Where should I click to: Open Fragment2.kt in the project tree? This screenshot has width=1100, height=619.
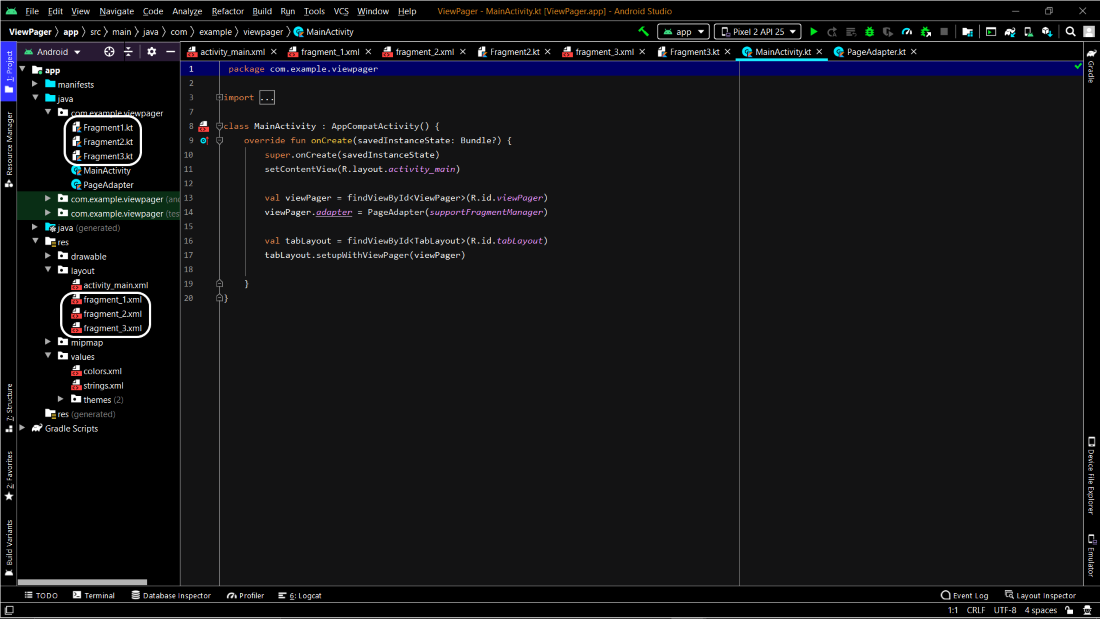[x=107, y=142]
